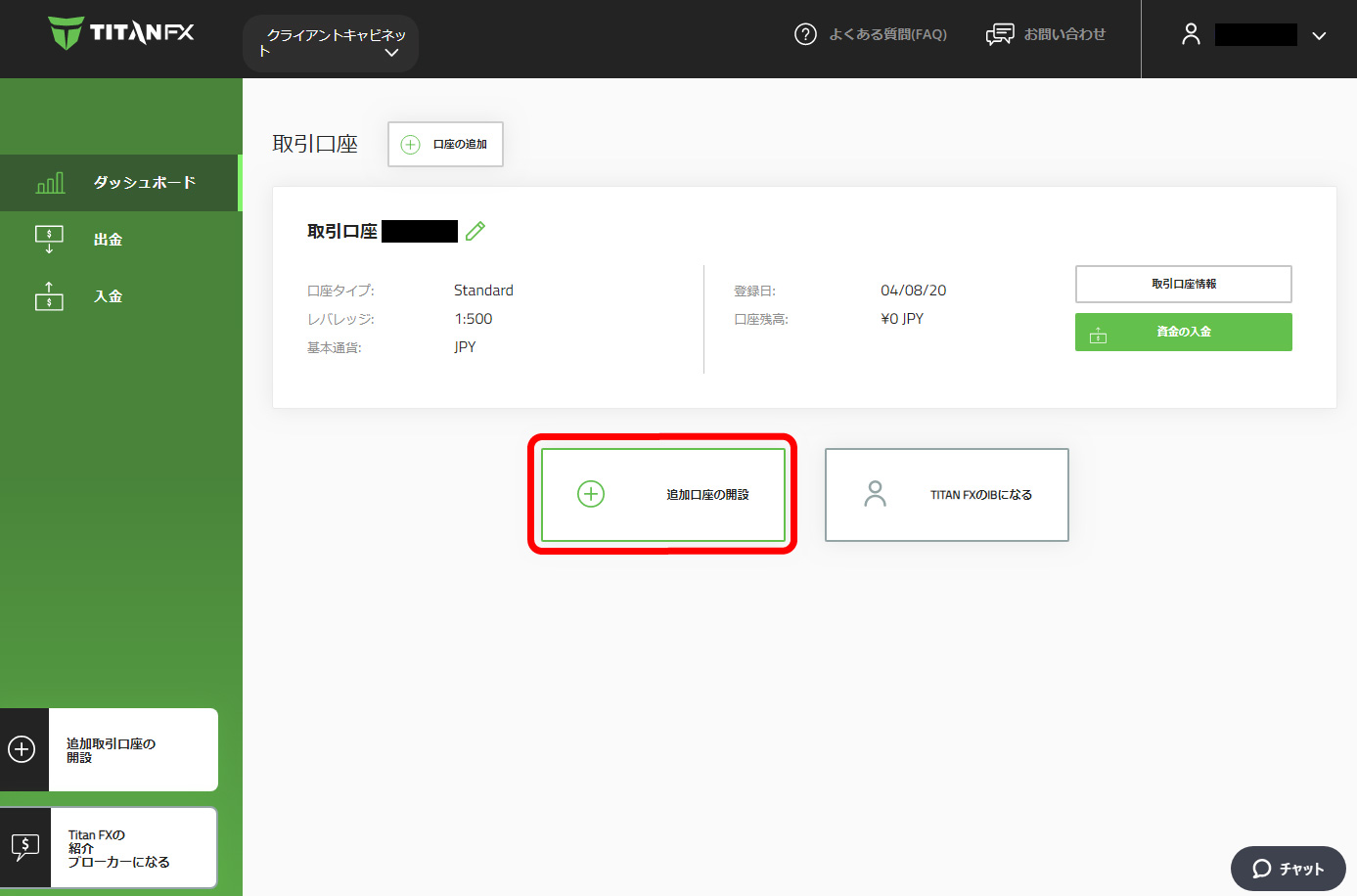Click the deposit icon on 資金の入金

click(1099, 335)
